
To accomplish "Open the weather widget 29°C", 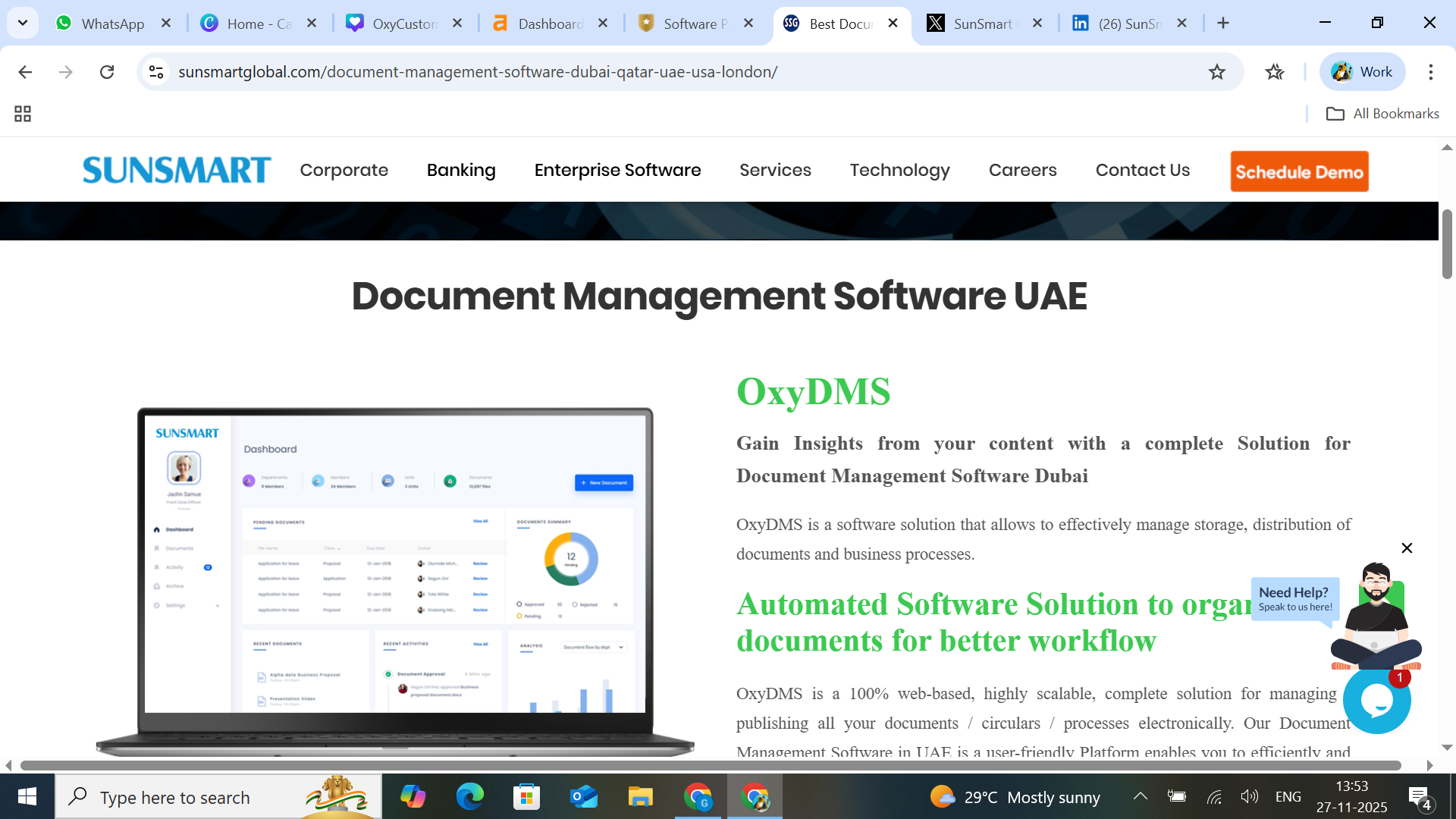I will pos(1015,797).
